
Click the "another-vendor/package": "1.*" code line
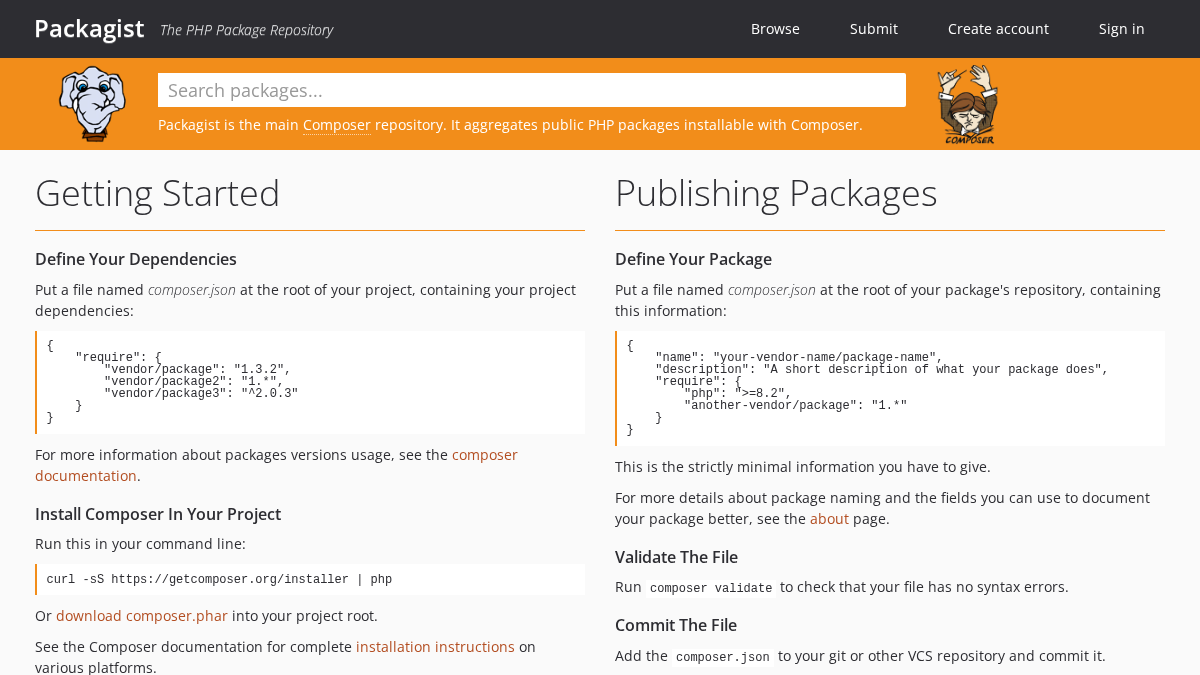point(796,405)
